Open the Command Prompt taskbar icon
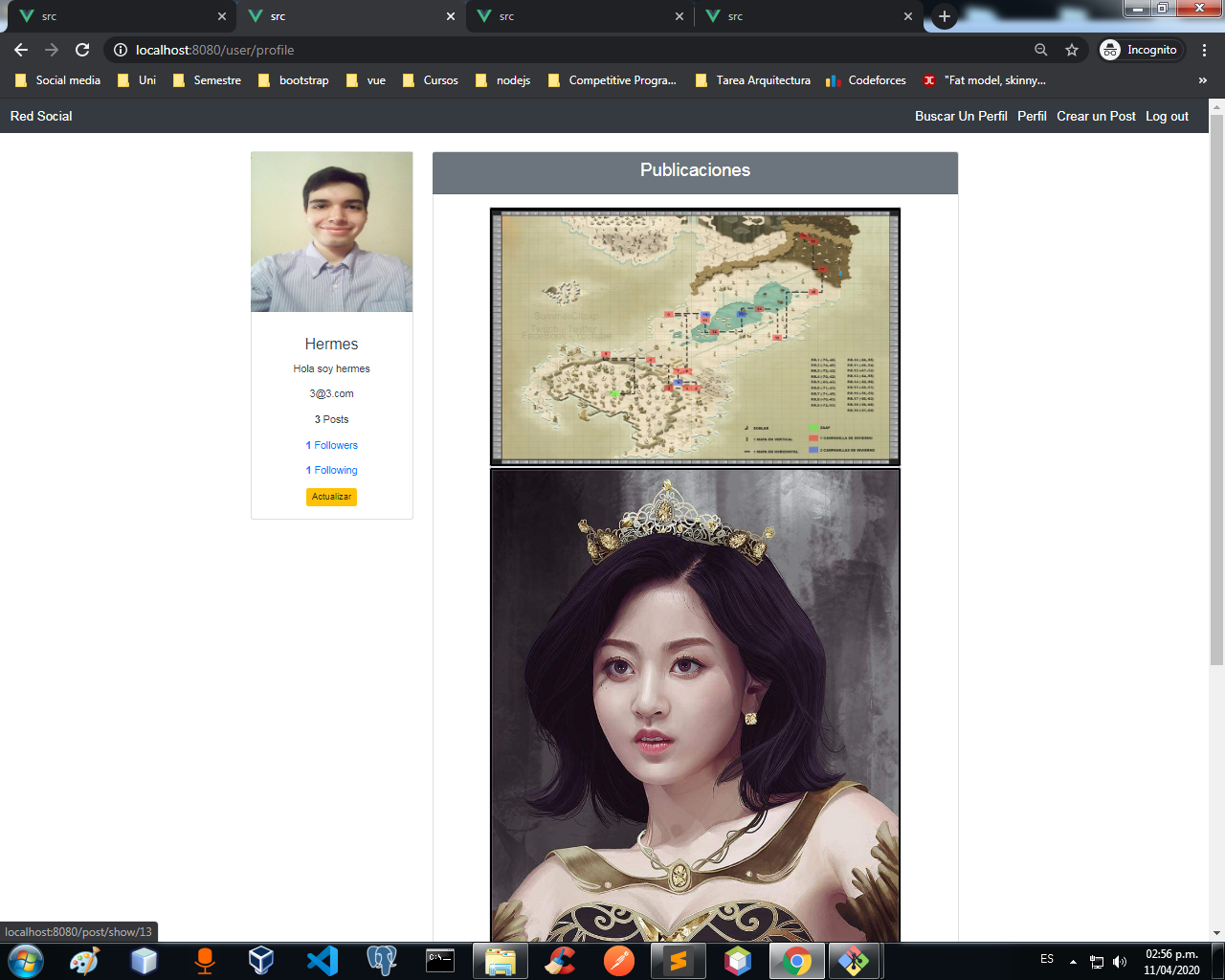The width and height of the screenshot is (1225, 980). pyautogui.click(x=440, y=961)
